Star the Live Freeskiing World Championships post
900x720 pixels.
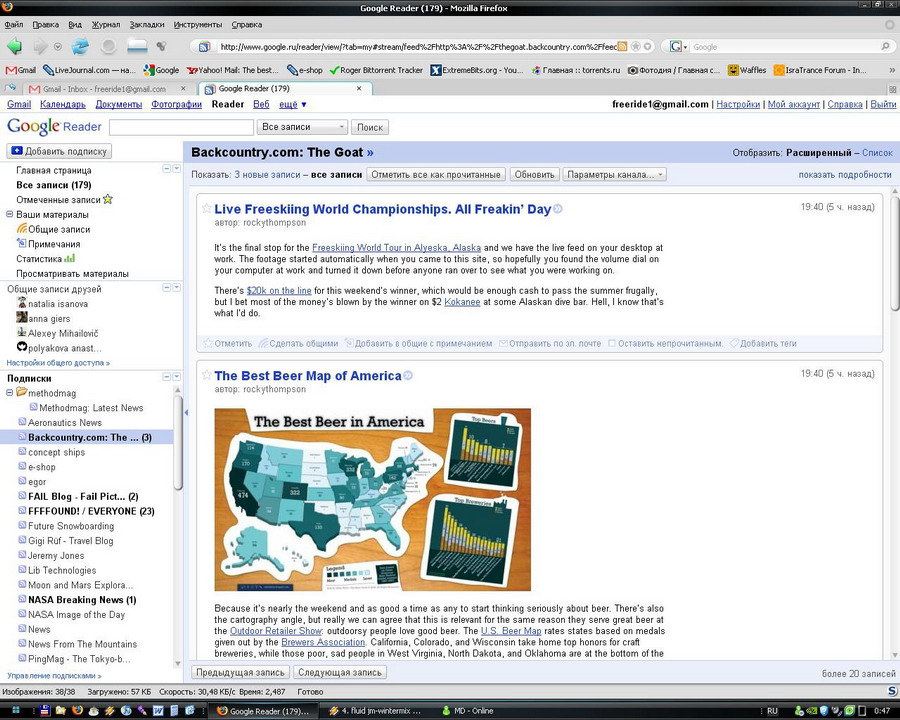207,209
